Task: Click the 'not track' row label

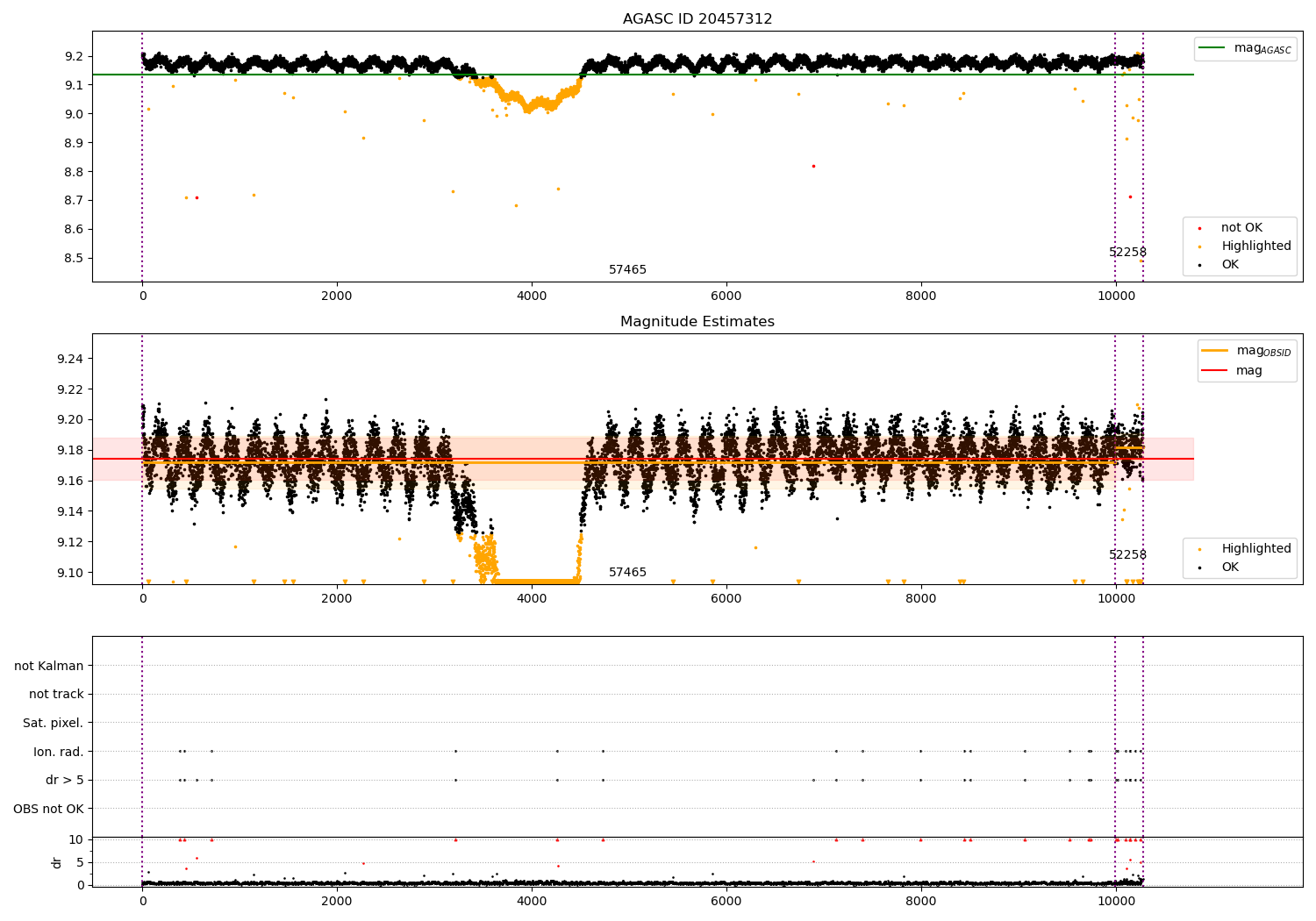Action: (56, 695)
